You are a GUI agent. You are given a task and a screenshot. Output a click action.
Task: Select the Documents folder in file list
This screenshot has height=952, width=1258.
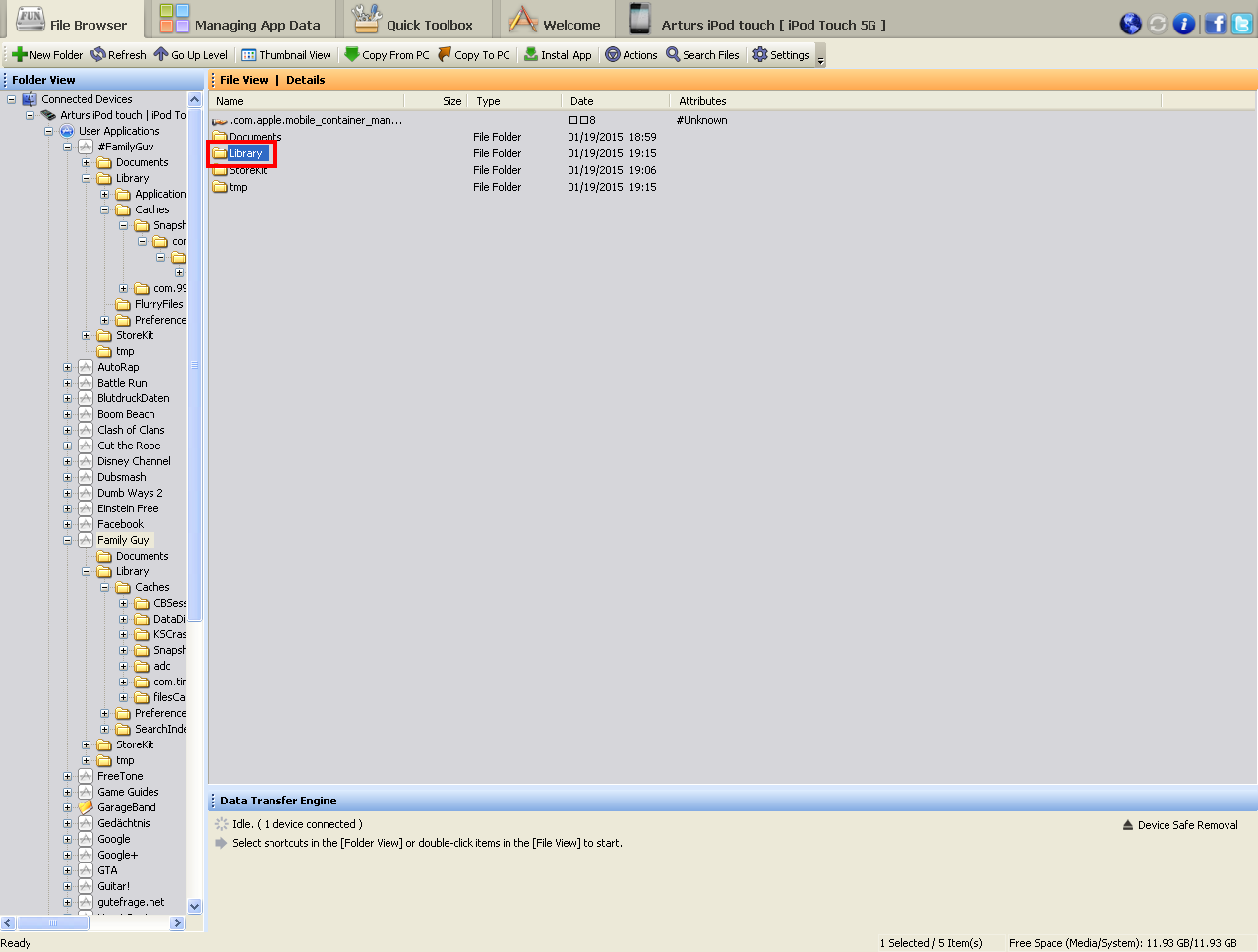248,137
